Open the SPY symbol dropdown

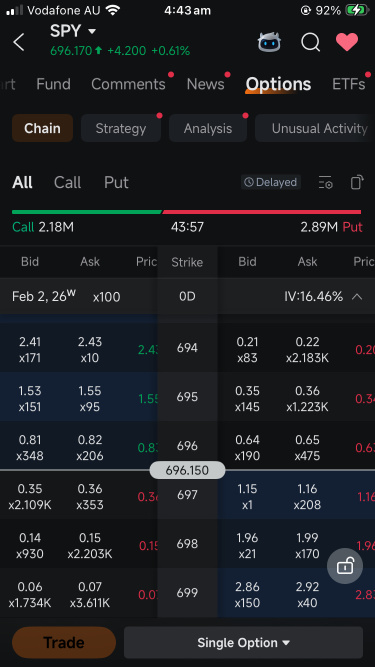(73, 31)
